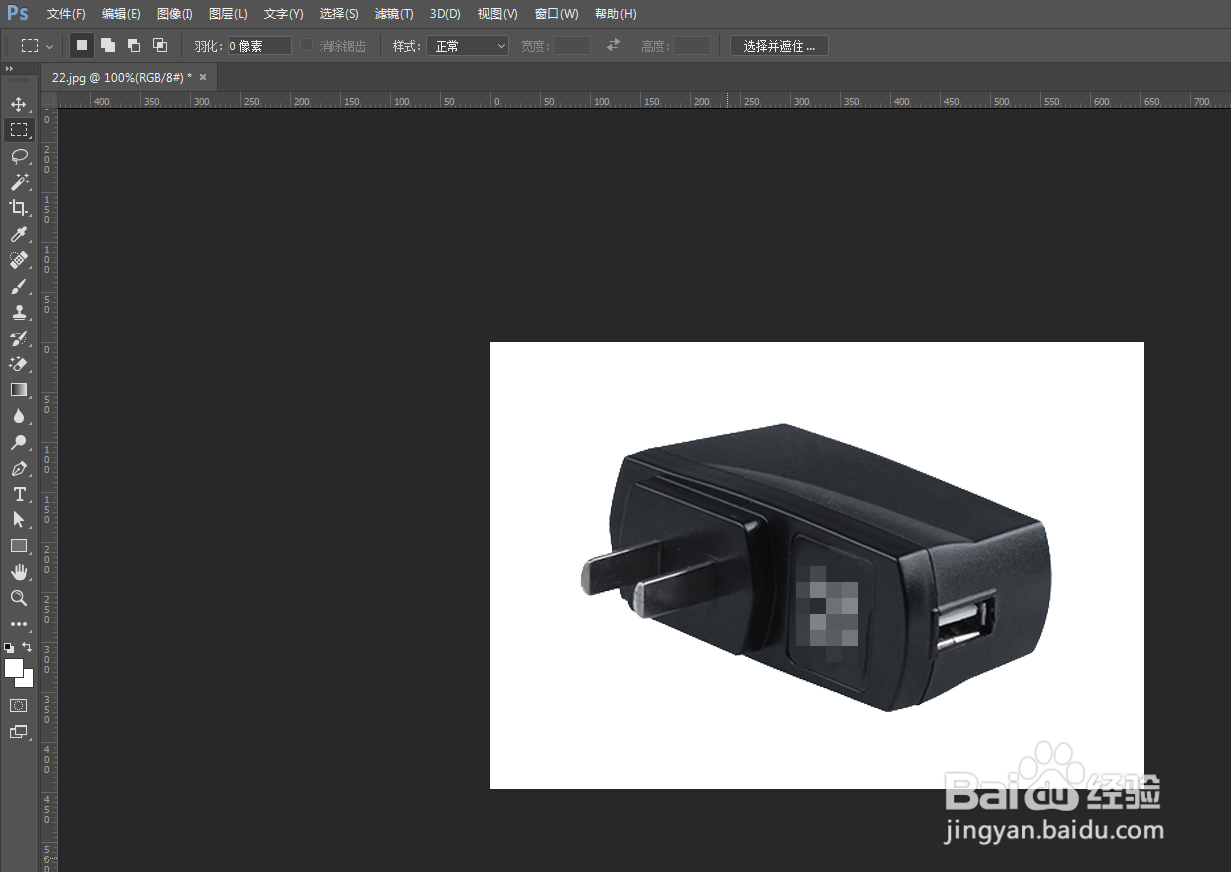Choose Intersect with Selection mode

tap(160, 45)
